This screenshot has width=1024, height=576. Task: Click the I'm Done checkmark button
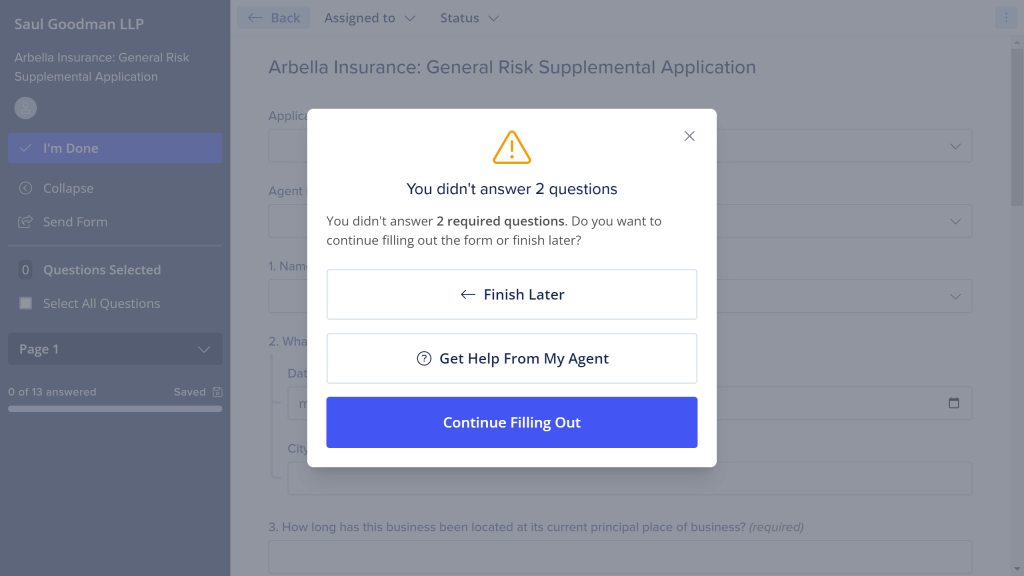pyautogui.click(x=115, y=148)
